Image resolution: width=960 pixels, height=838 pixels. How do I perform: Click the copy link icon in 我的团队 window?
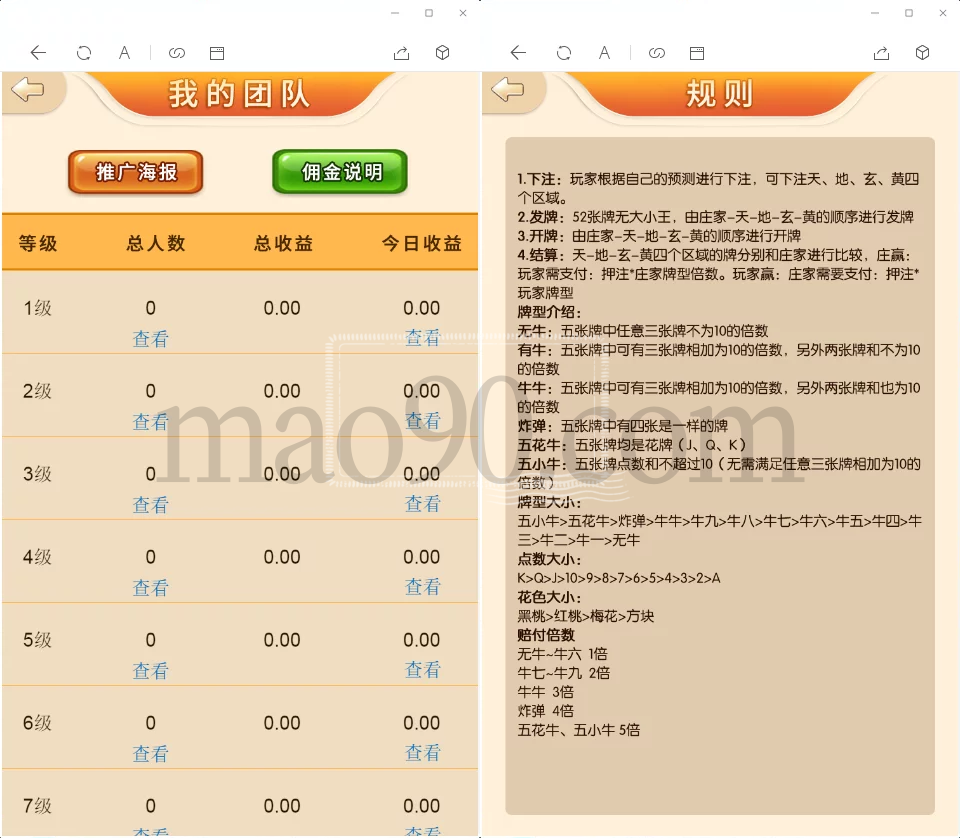pyautogui.click(x=177, y=53)
